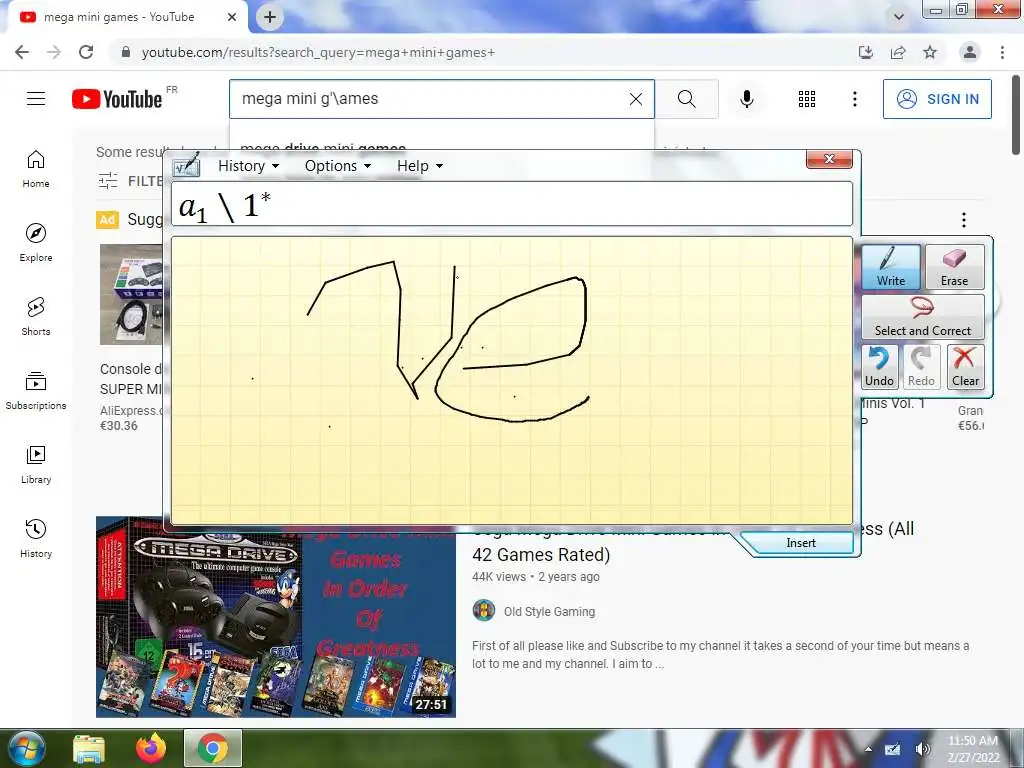Open the Options menu in Math Input Panel
This screenshot has width=1024, height=768.
[338, 166]
